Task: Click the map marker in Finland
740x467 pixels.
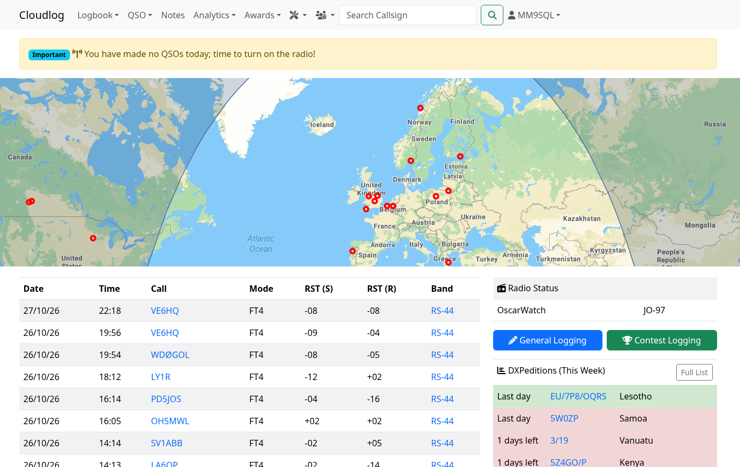Action: click(460, 156)
